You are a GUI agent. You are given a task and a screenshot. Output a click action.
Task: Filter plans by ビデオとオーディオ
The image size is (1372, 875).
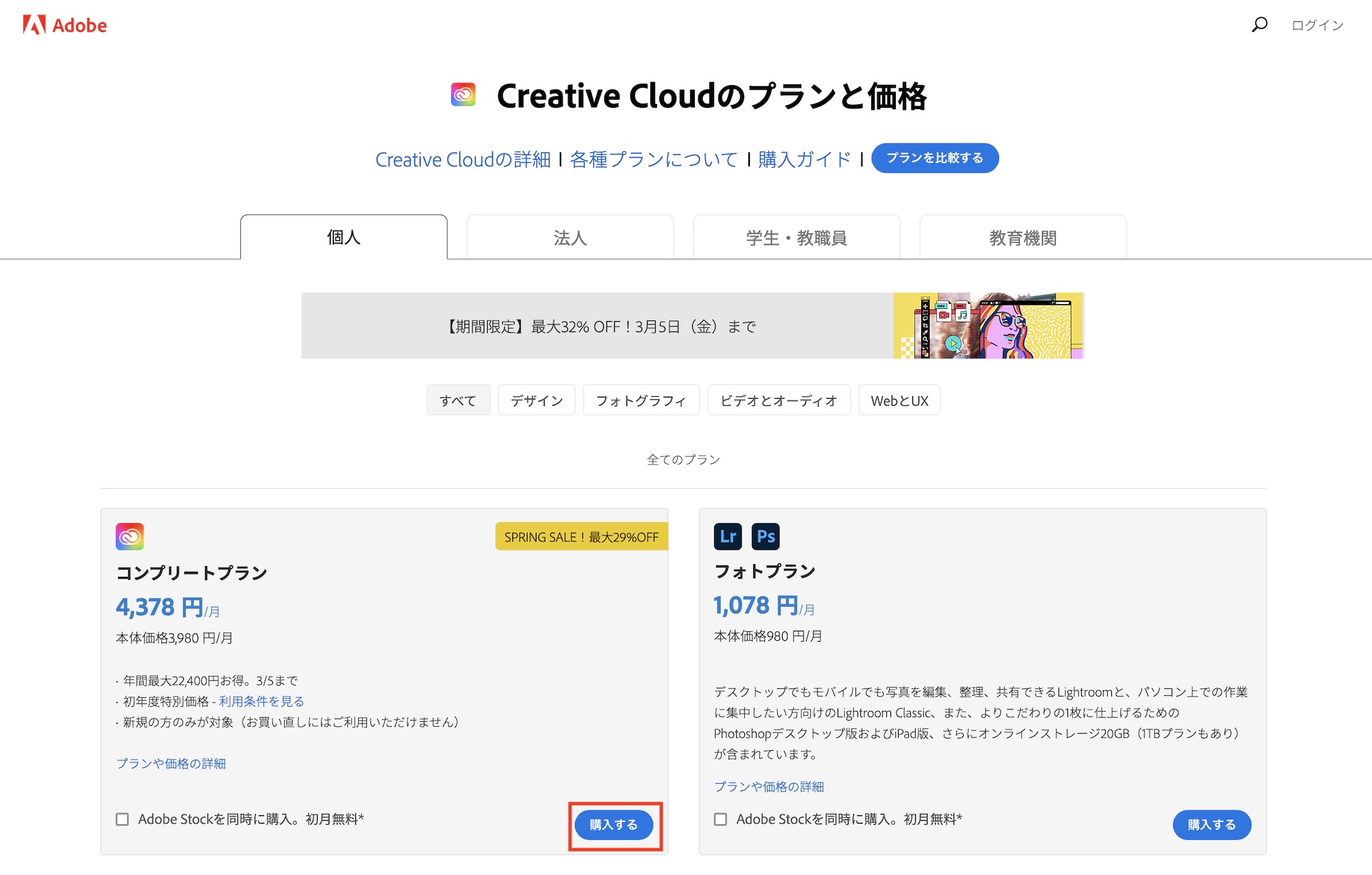pyautogui.click(x=779, y=400)
